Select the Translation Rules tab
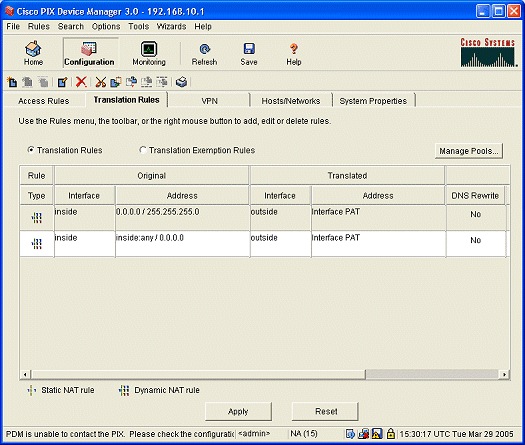This screenshot has height=445, width=525. [127, 100]
